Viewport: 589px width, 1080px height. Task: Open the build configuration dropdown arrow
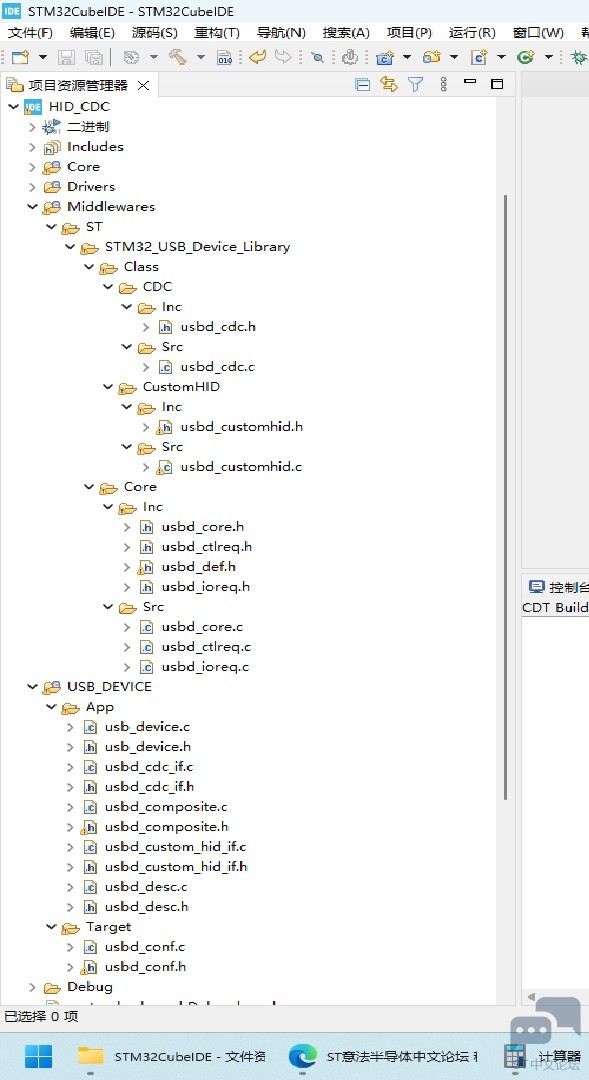[x=154, y=57]
